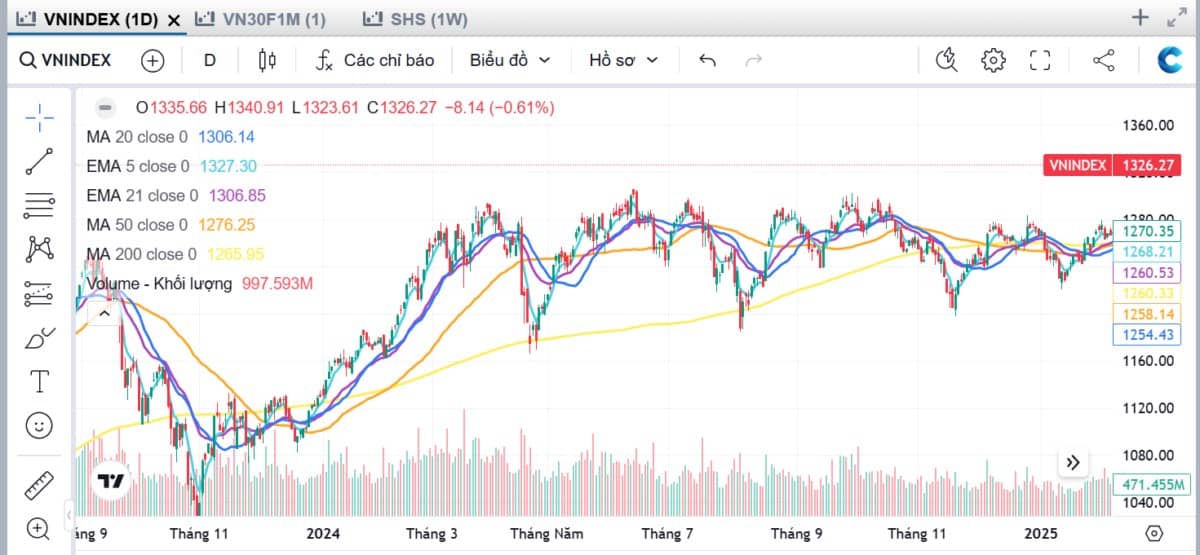Image resolution: width=1200 pixels, height=555 pixels.
Task: Select the ruler measure tool
Action: point(40,485)
